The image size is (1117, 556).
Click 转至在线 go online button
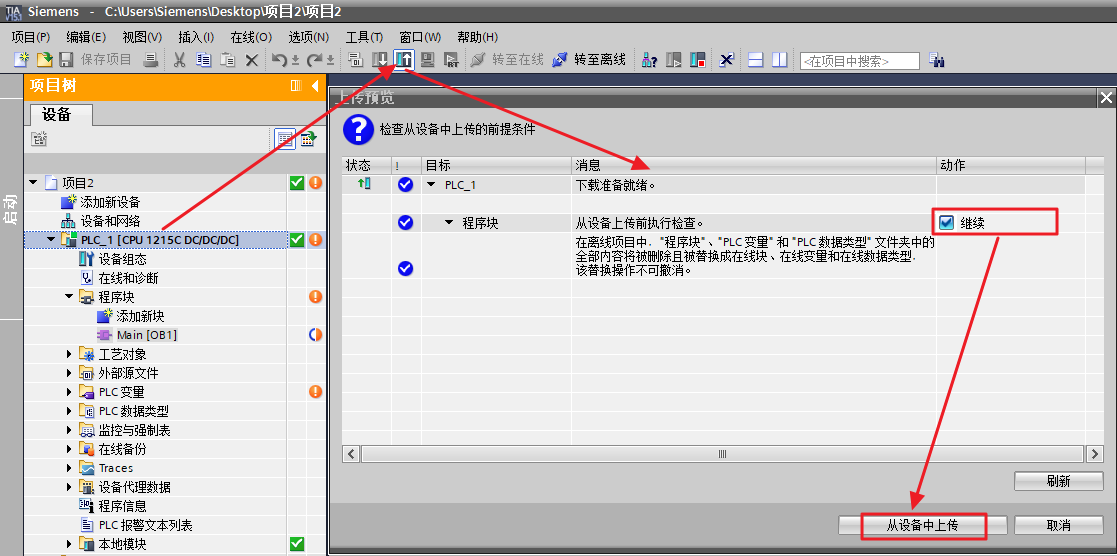(x=507, y=60)
